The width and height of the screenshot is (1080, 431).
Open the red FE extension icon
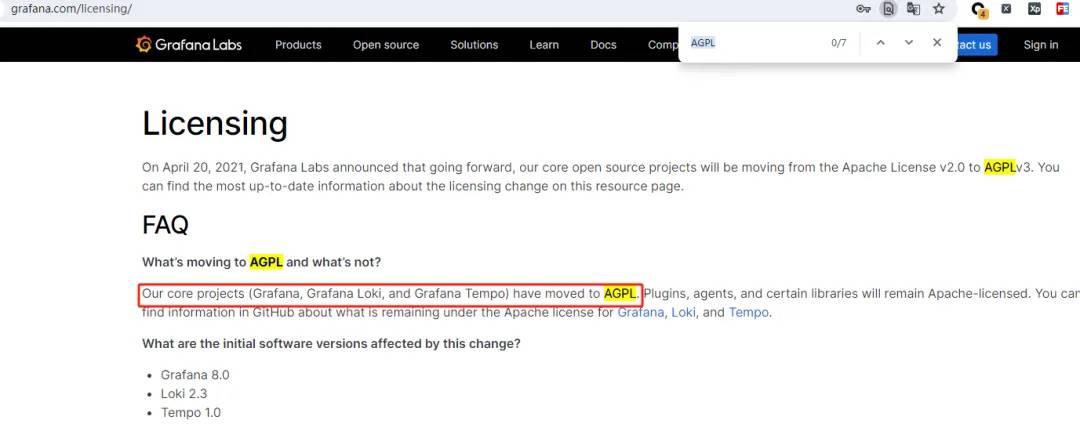[x=1063, y=9]
